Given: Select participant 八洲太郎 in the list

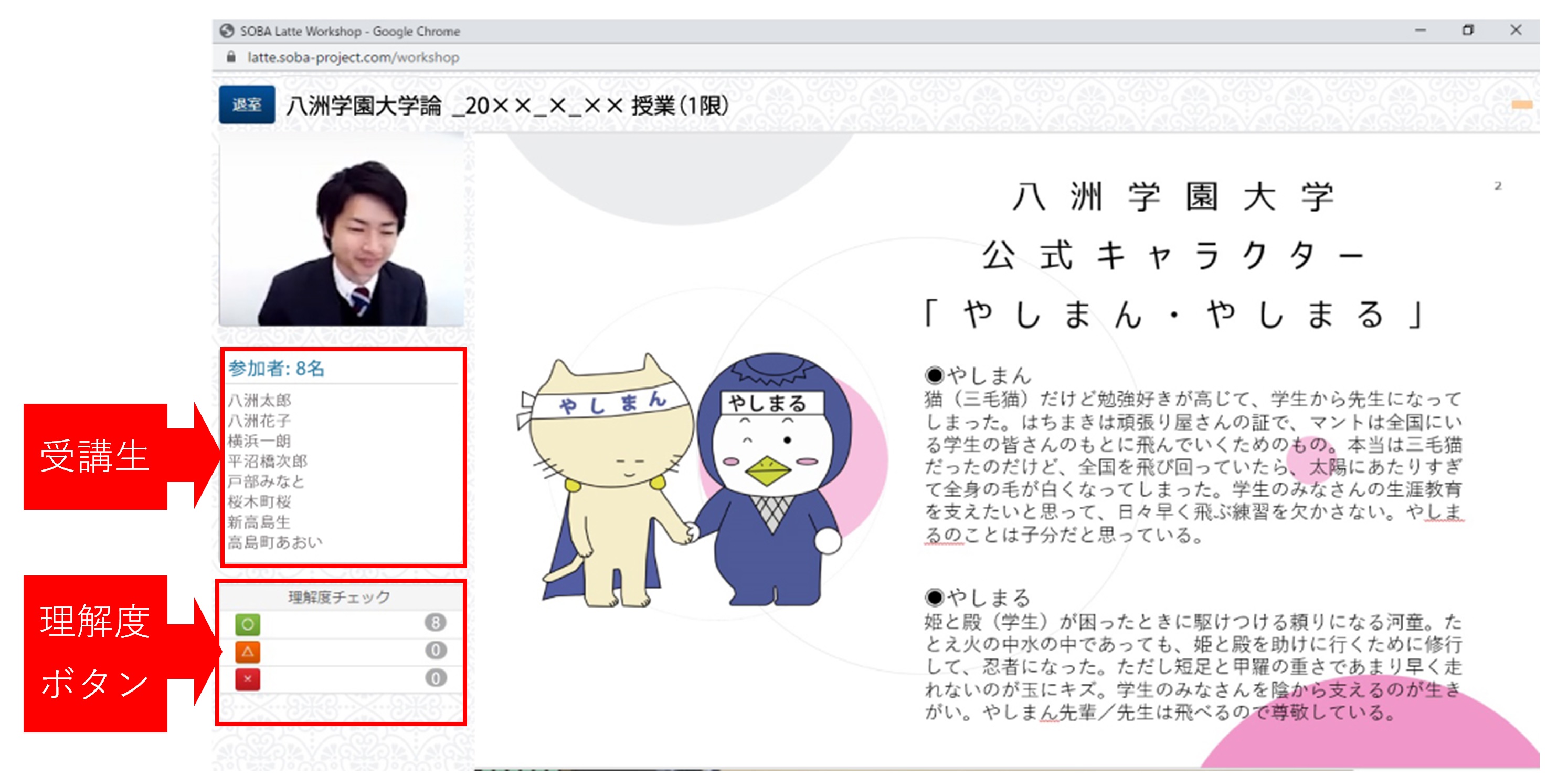Looking at the screenshot, I should tap(259, 400).
